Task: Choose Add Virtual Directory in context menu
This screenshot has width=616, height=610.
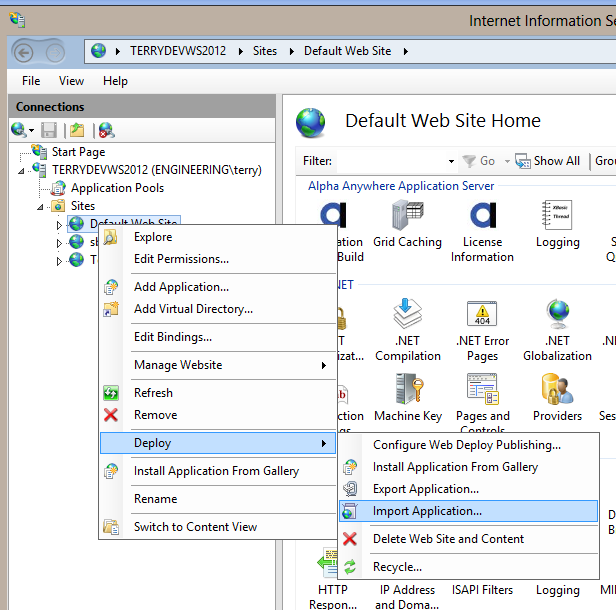Action: [x=218, y=309]
